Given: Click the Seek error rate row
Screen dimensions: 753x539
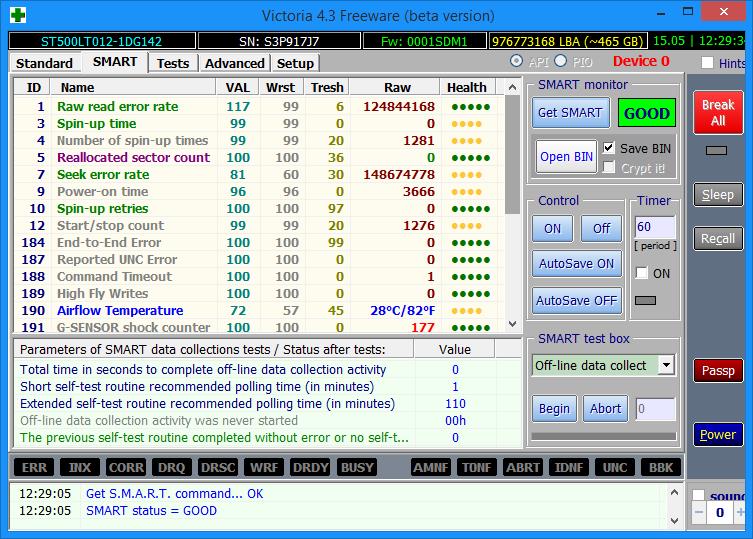Looking at the screenshot, I should point(259,174).
